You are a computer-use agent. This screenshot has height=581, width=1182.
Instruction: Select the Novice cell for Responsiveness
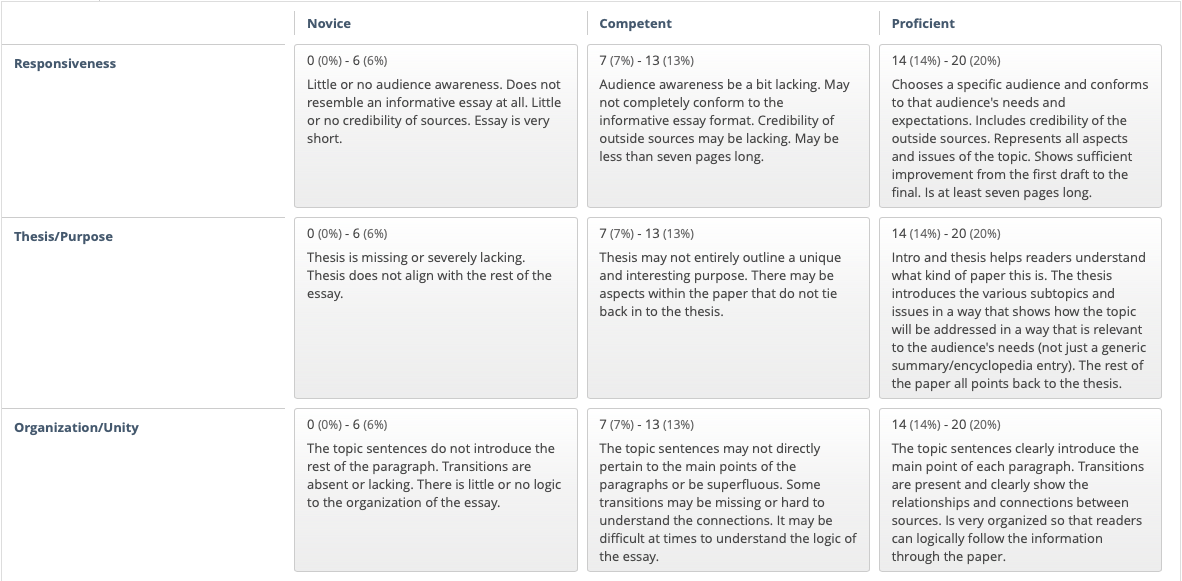[x=436, y=126]
